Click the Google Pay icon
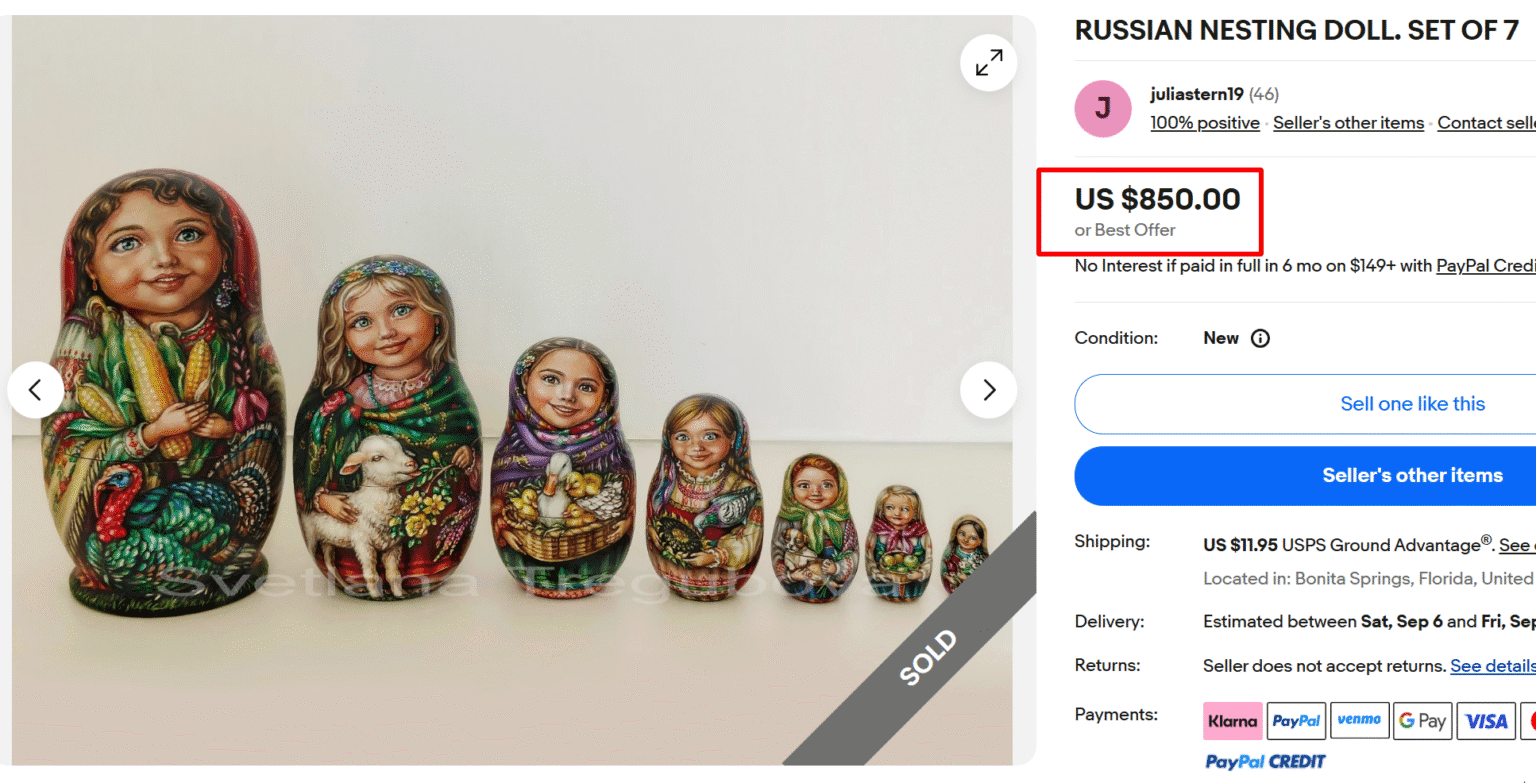 (x=1423, y=720)
